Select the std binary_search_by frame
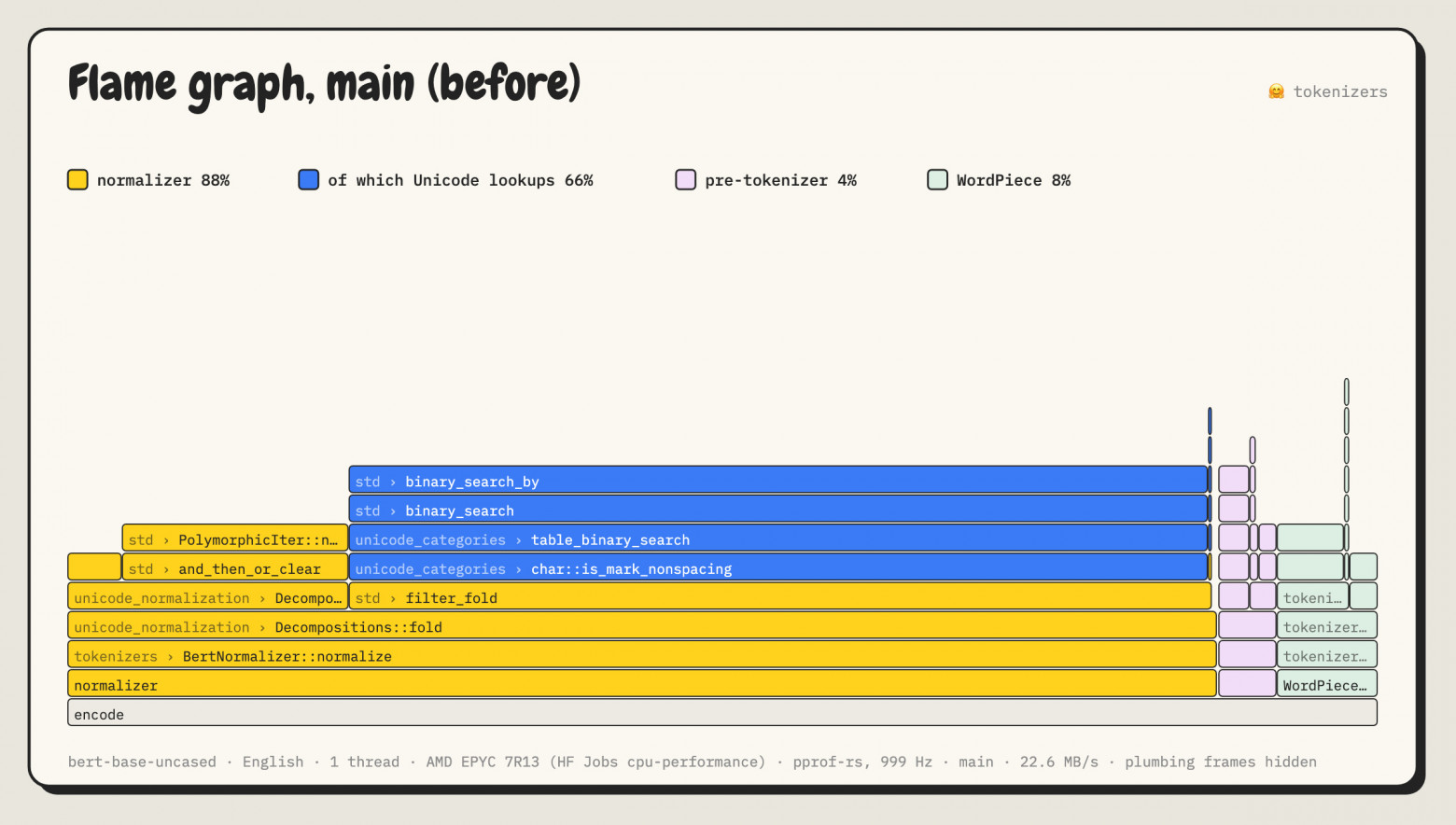 click(778, 480)
